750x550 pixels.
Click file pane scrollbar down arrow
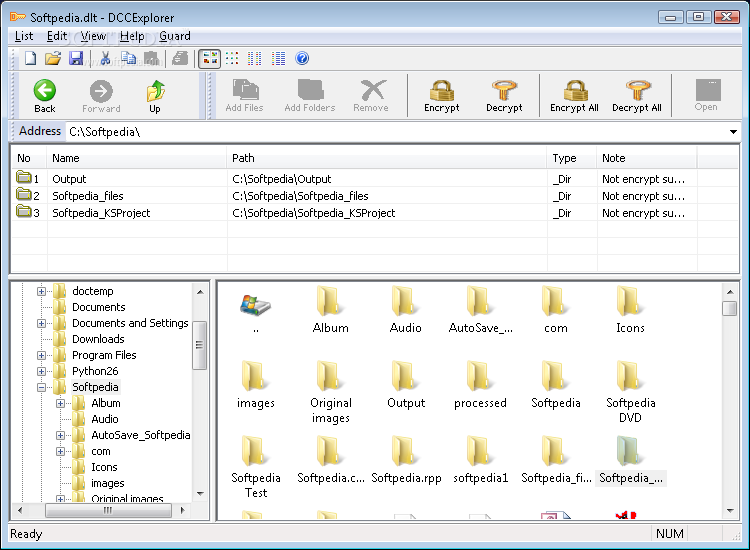pyautogui.click(x=730, y=510)
